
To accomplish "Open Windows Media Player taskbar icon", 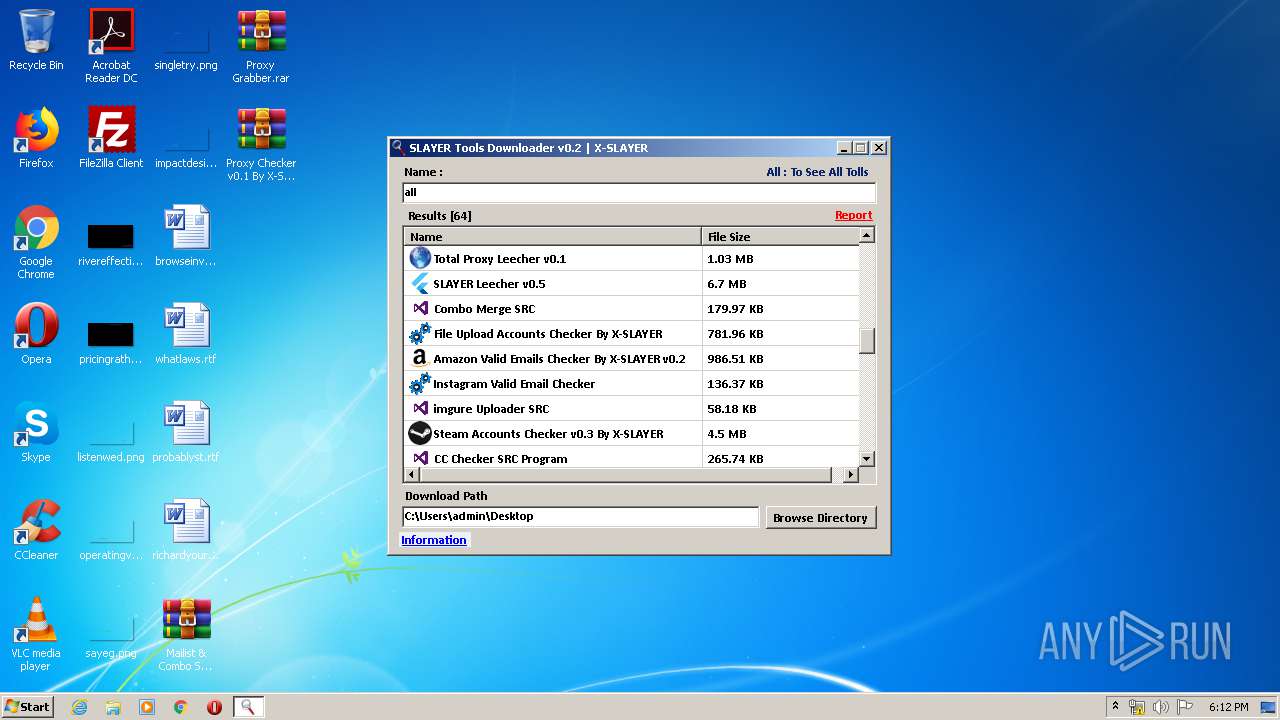I will (147, 707).
